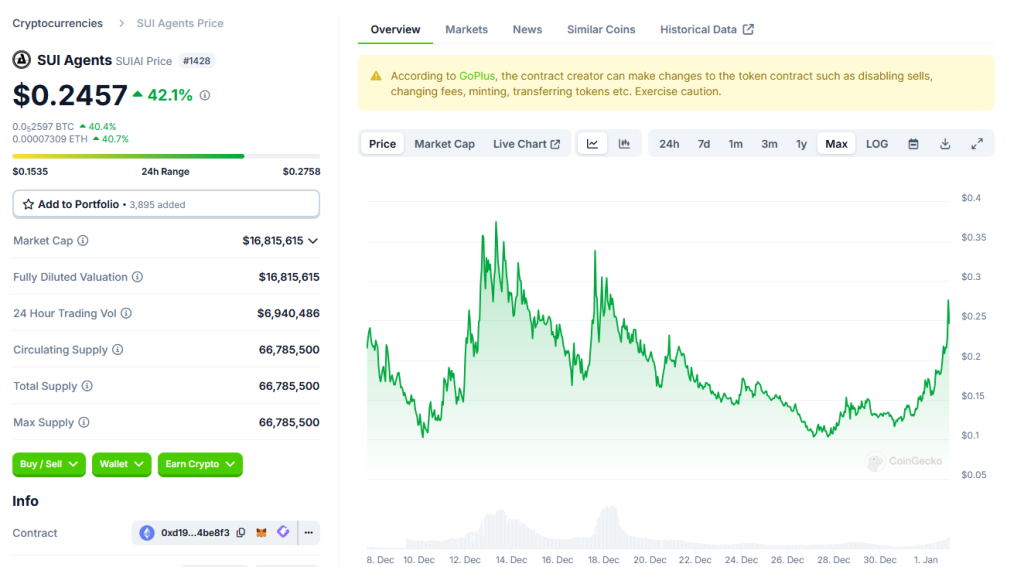This screenshot has height=567, width=1024.
Task: Show Max Supply info icon
Action: [x=84, y=423]
